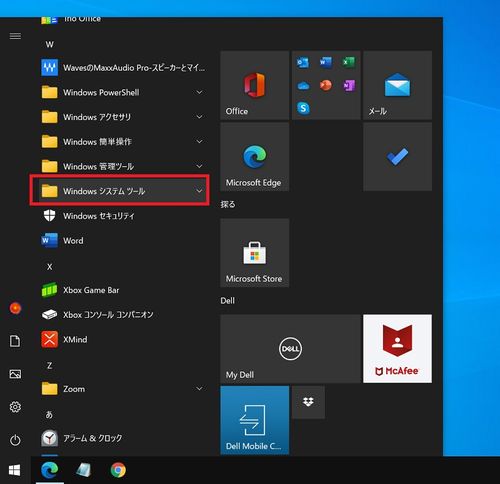Expand the Windows システム ツール chevron
This screenshot has width=500, height=484.
click(199, 191)
